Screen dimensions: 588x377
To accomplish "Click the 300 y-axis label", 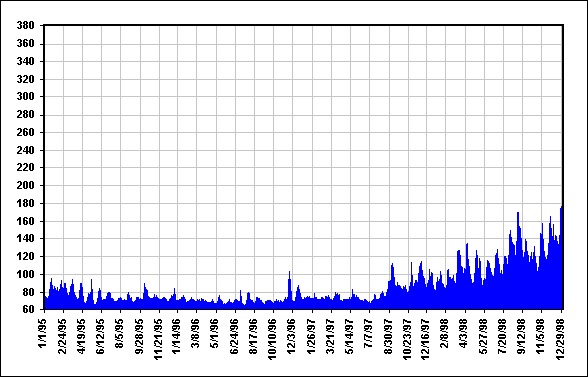I will point(26,97).
